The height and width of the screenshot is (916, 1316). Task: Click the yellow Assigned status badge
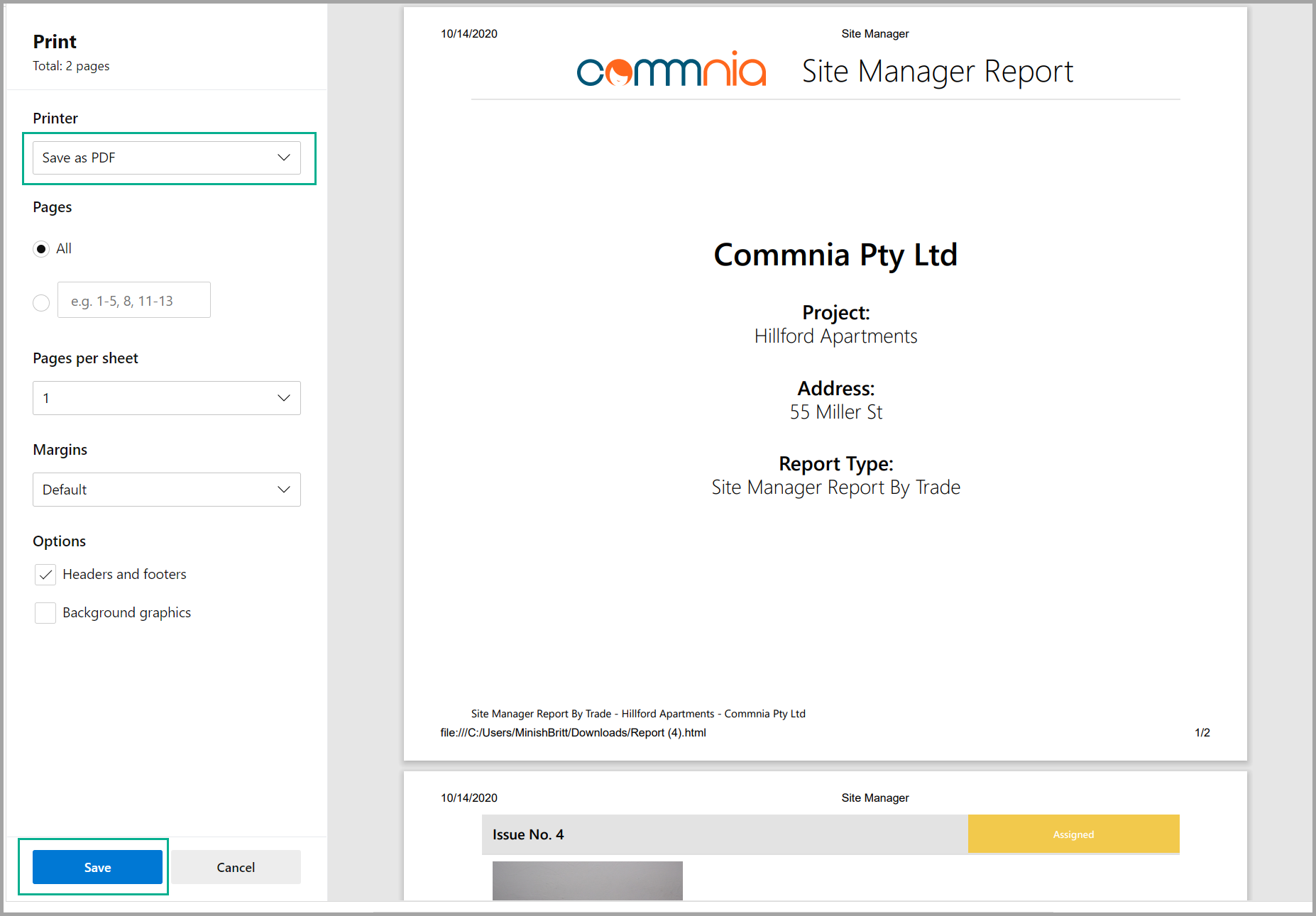point(1073,834)
